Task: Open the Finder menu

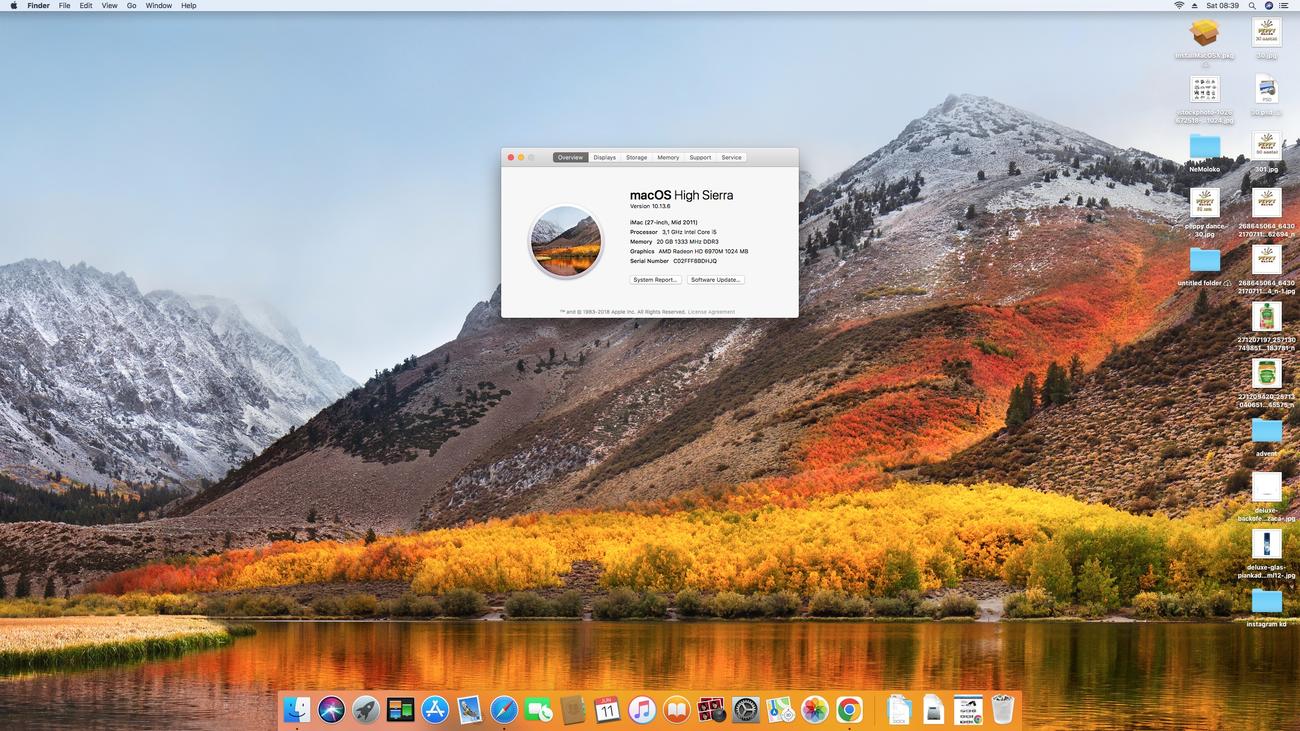Action: tap(38, 6)
